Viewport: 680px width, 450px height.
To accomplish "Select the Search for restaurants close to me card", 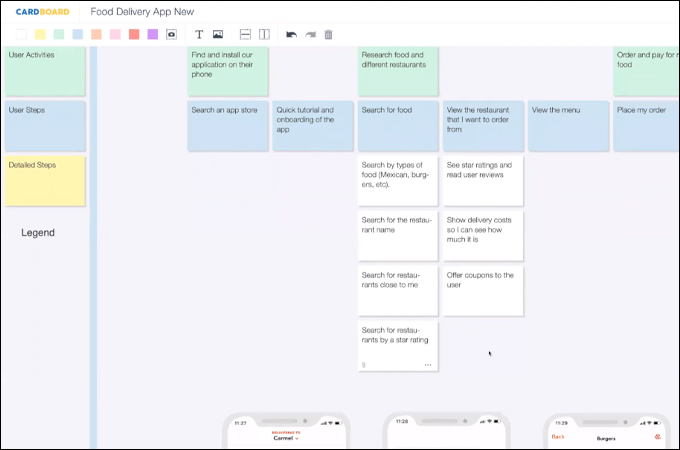I will coord(398,291).
